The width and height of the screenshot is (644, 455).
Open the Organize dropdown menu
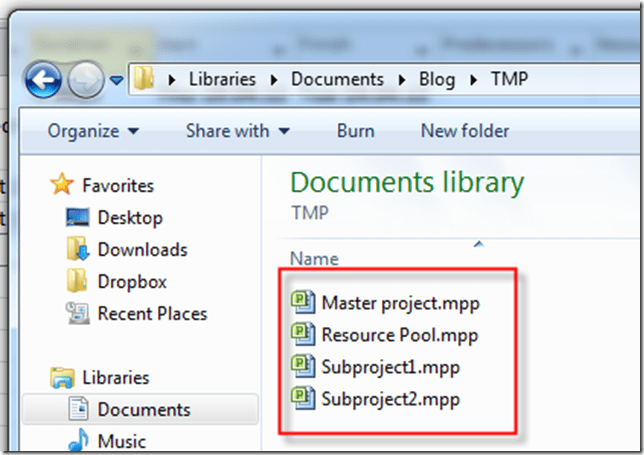click(x=94, y=131)
